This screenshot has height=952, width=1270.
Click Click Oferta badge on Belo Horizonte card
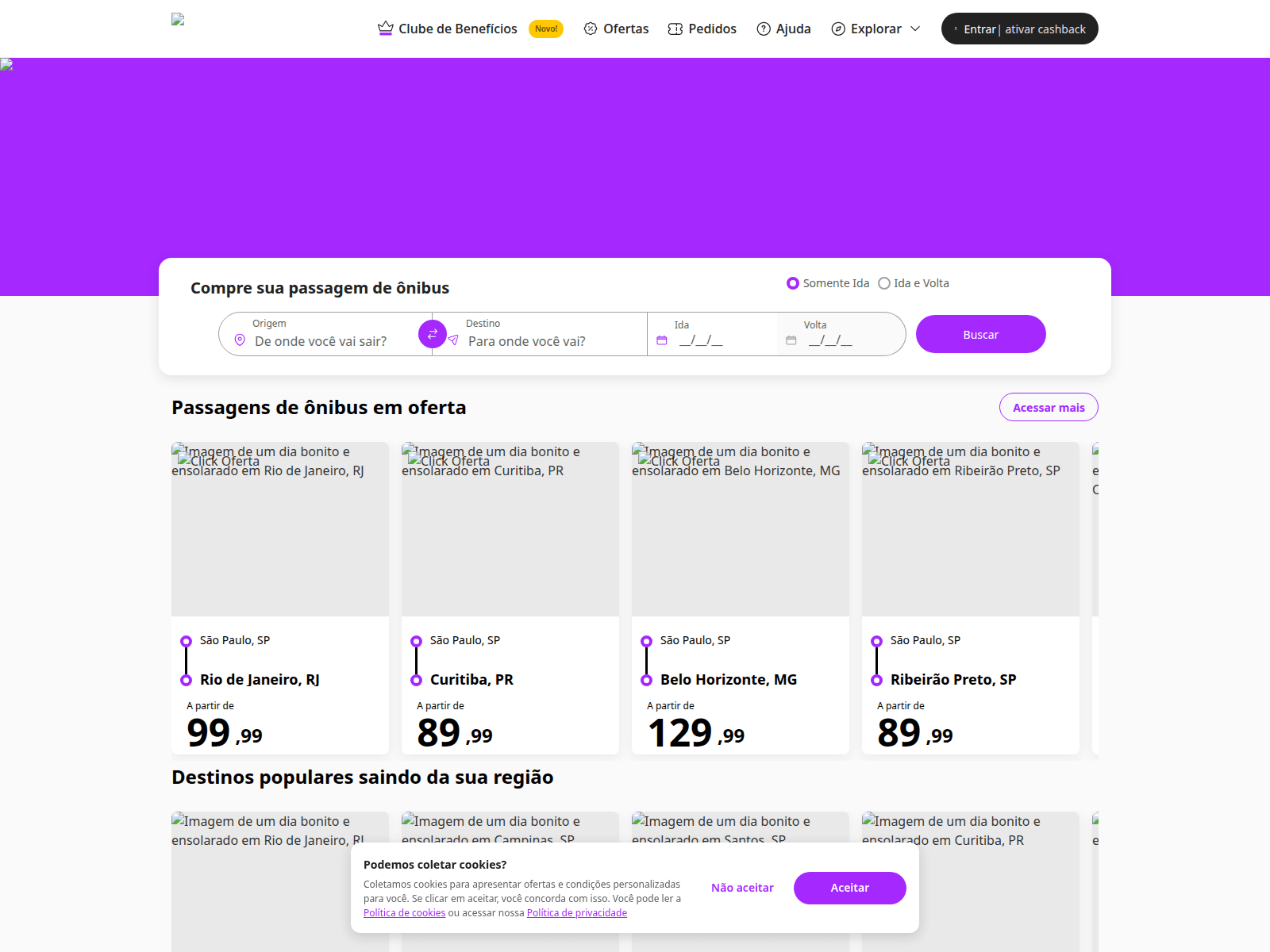(679, 461)
